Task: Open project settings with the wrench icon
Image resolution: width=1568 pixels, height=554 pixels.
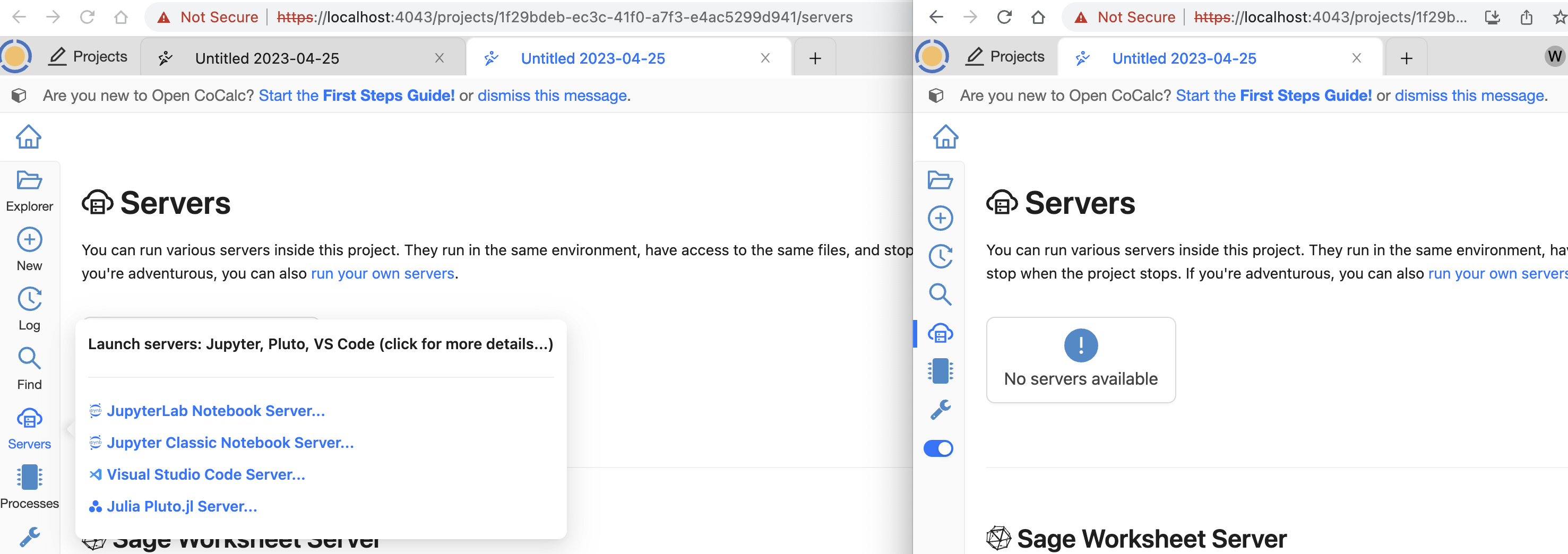Action: 29,536
